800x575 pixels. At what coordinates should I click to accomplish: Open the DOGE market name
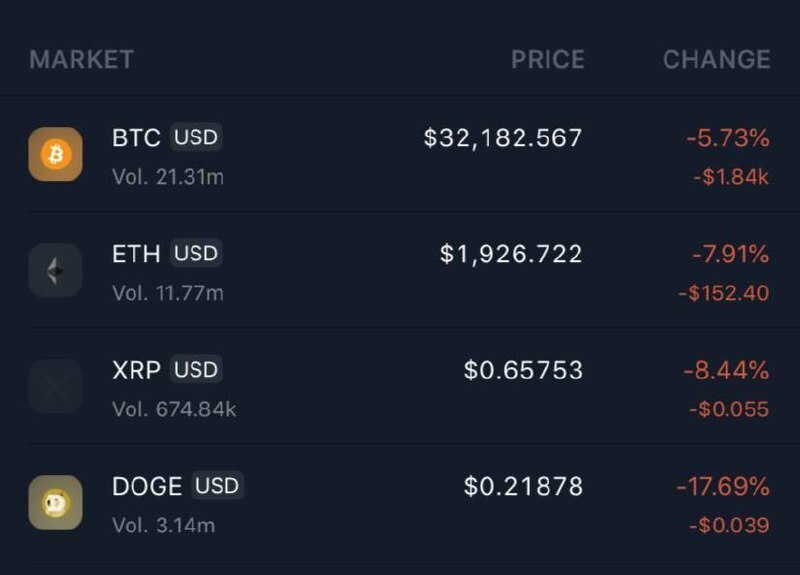[147, 487]
